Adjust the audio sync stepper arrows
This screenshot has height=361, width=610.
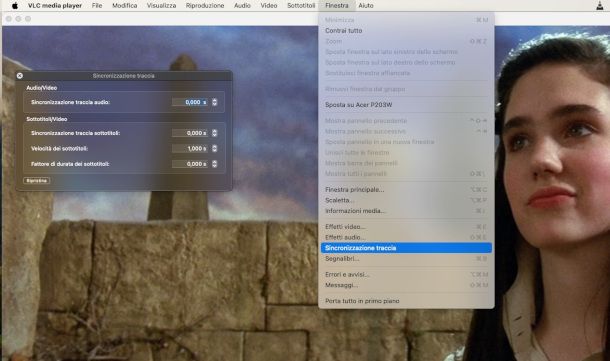coord(214,102)
